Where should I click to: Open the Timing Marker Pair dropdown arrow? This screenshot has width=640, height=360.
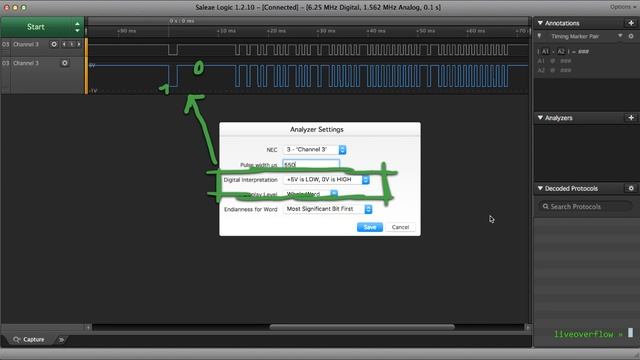620,36
